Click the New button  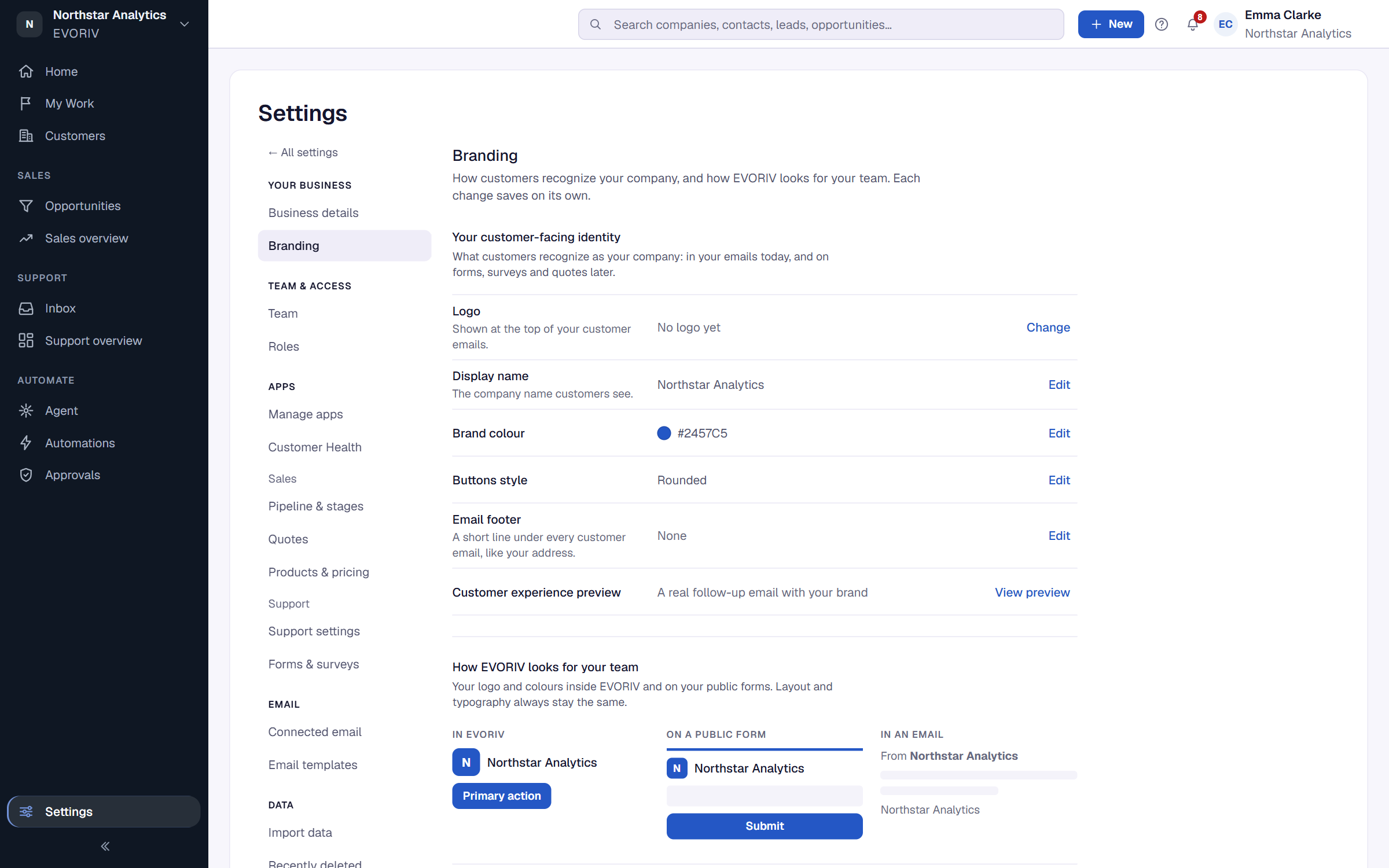point(1111,24)
